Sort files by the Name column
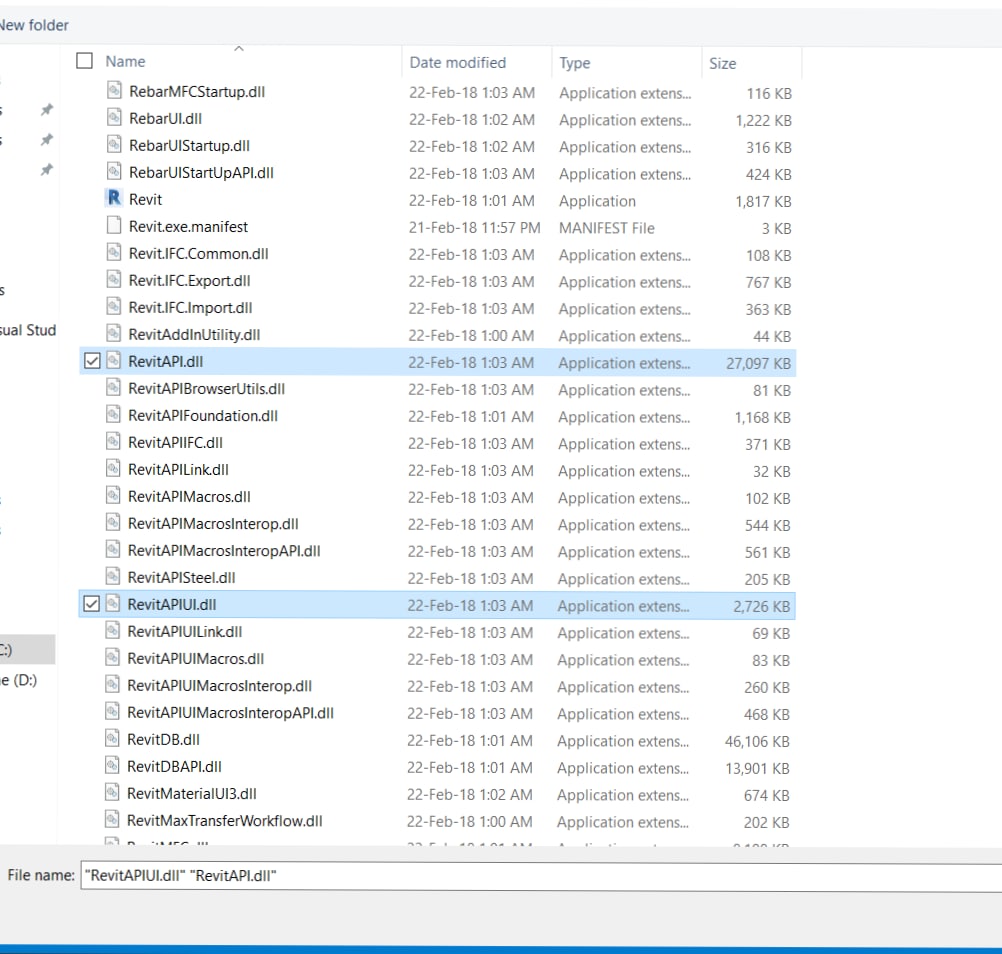The width and height of the screenshot is (1002, 954). coord(126,62)
